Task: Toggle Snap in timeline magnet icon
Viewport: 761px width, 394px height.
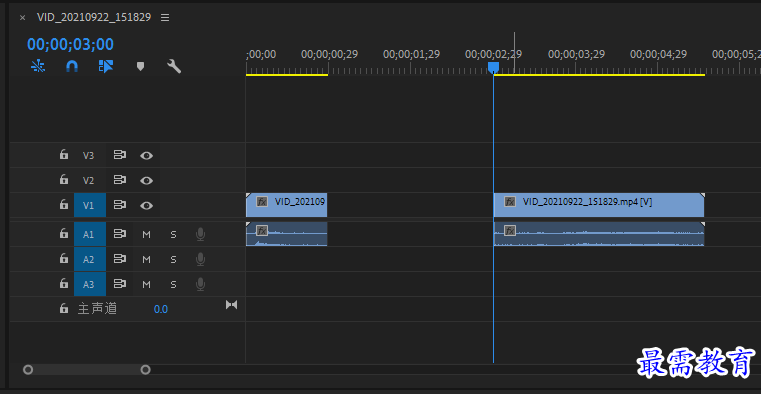Action: 72,66
